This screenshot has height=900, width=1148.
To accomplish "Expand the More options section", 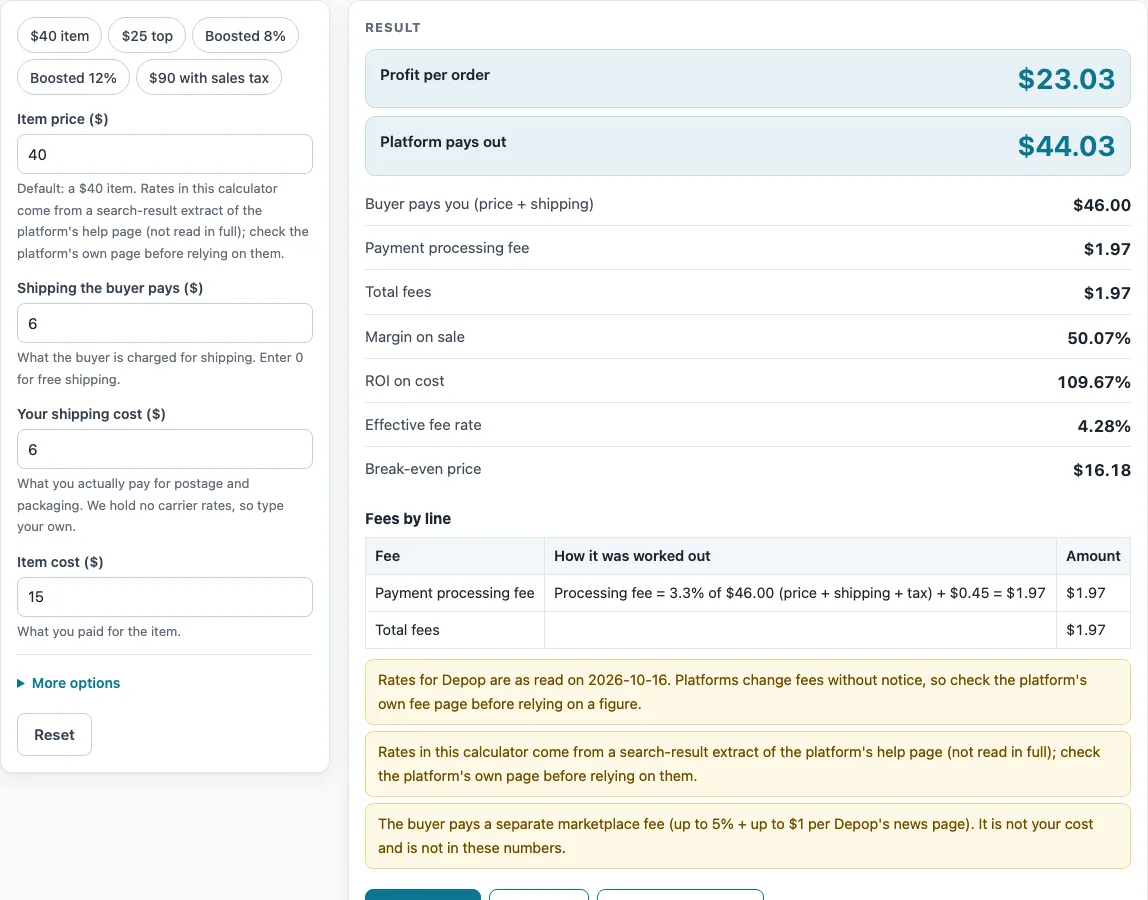I will coord(69,683).
